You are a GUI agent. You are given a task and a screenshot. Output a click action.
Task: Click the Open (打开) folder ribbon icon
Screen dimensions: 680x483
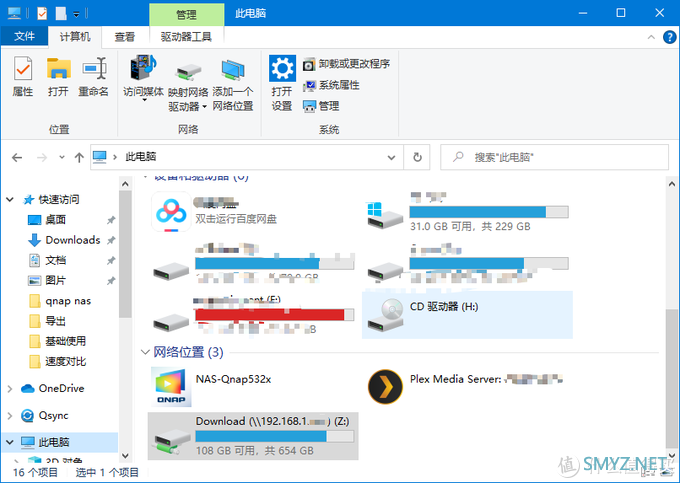59,76
